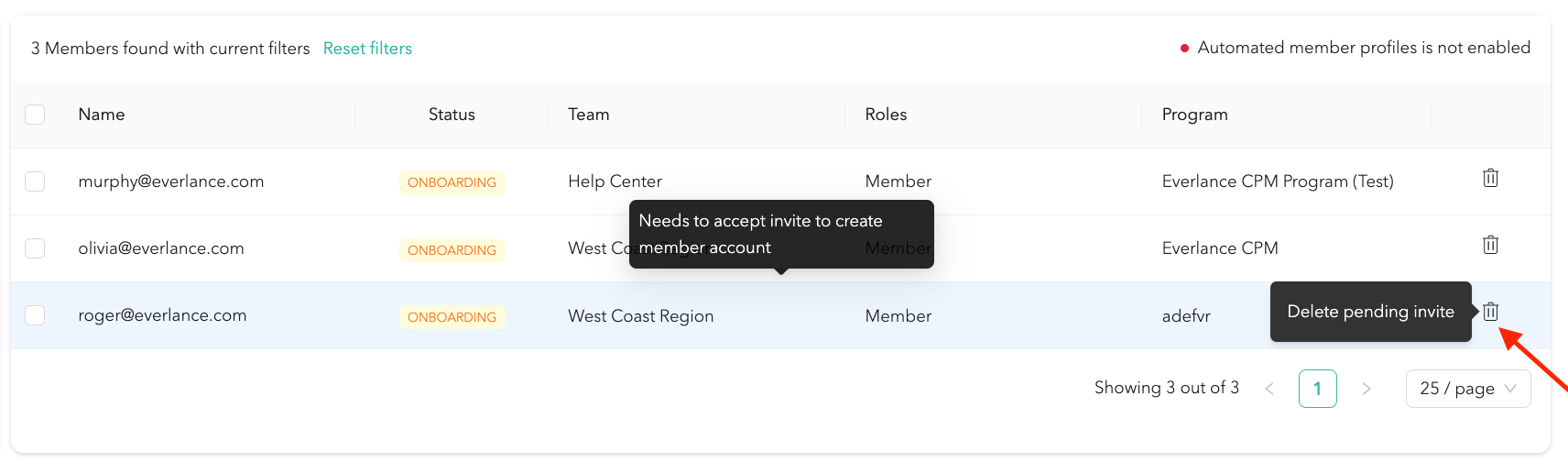Select olivia@everlance.com row checkbox
This screenshot has width=1568, height=473.
coord(35,248)
